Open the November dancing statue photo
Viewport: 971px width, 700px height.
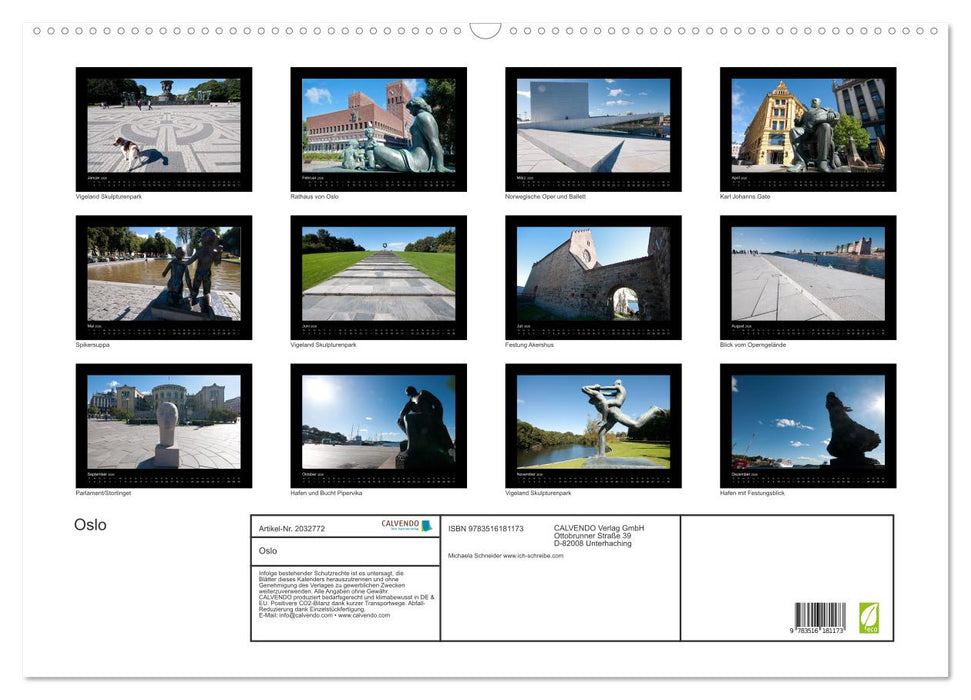593,425
